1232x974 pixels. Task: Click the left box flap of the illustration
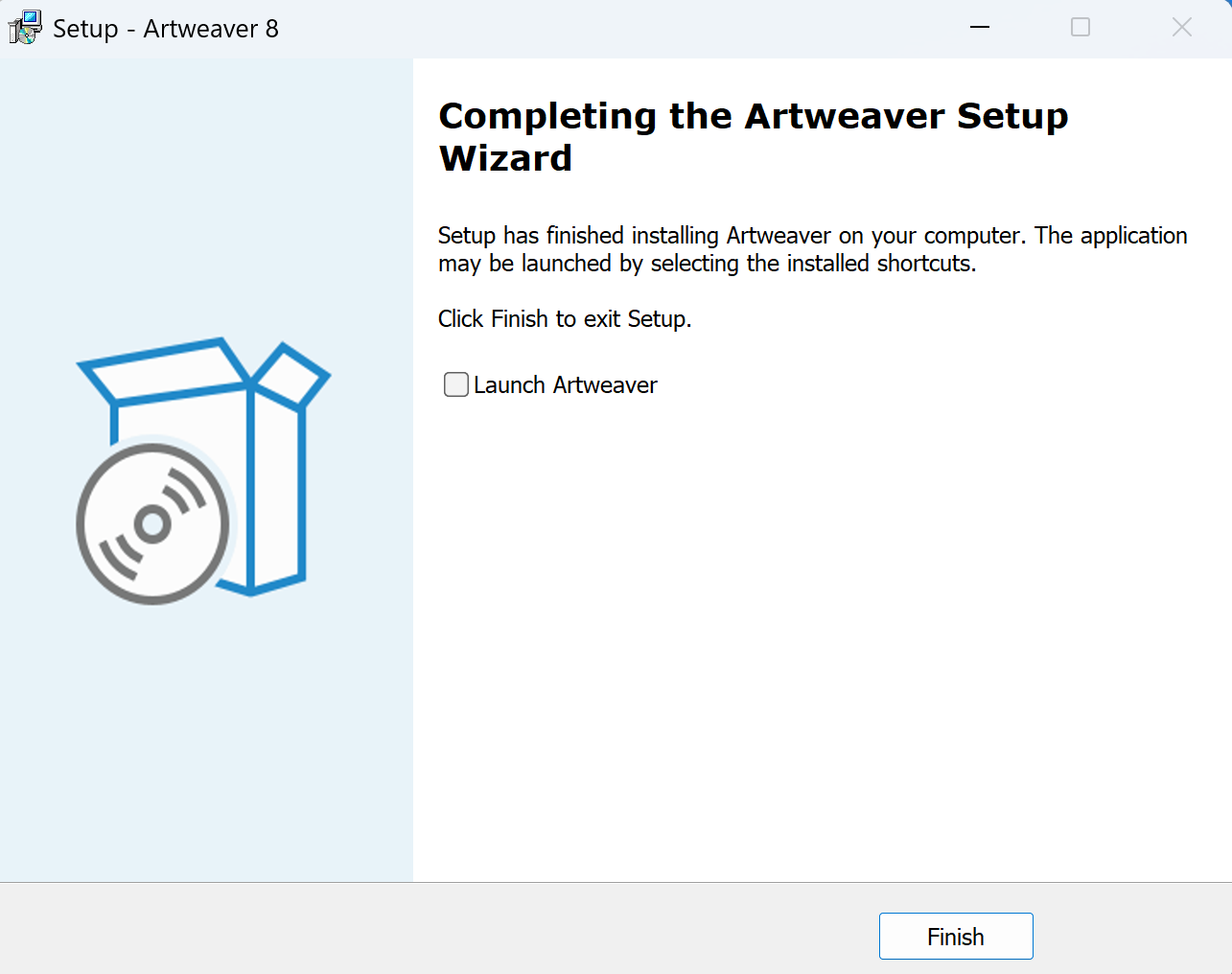click(x=164, y=369)
